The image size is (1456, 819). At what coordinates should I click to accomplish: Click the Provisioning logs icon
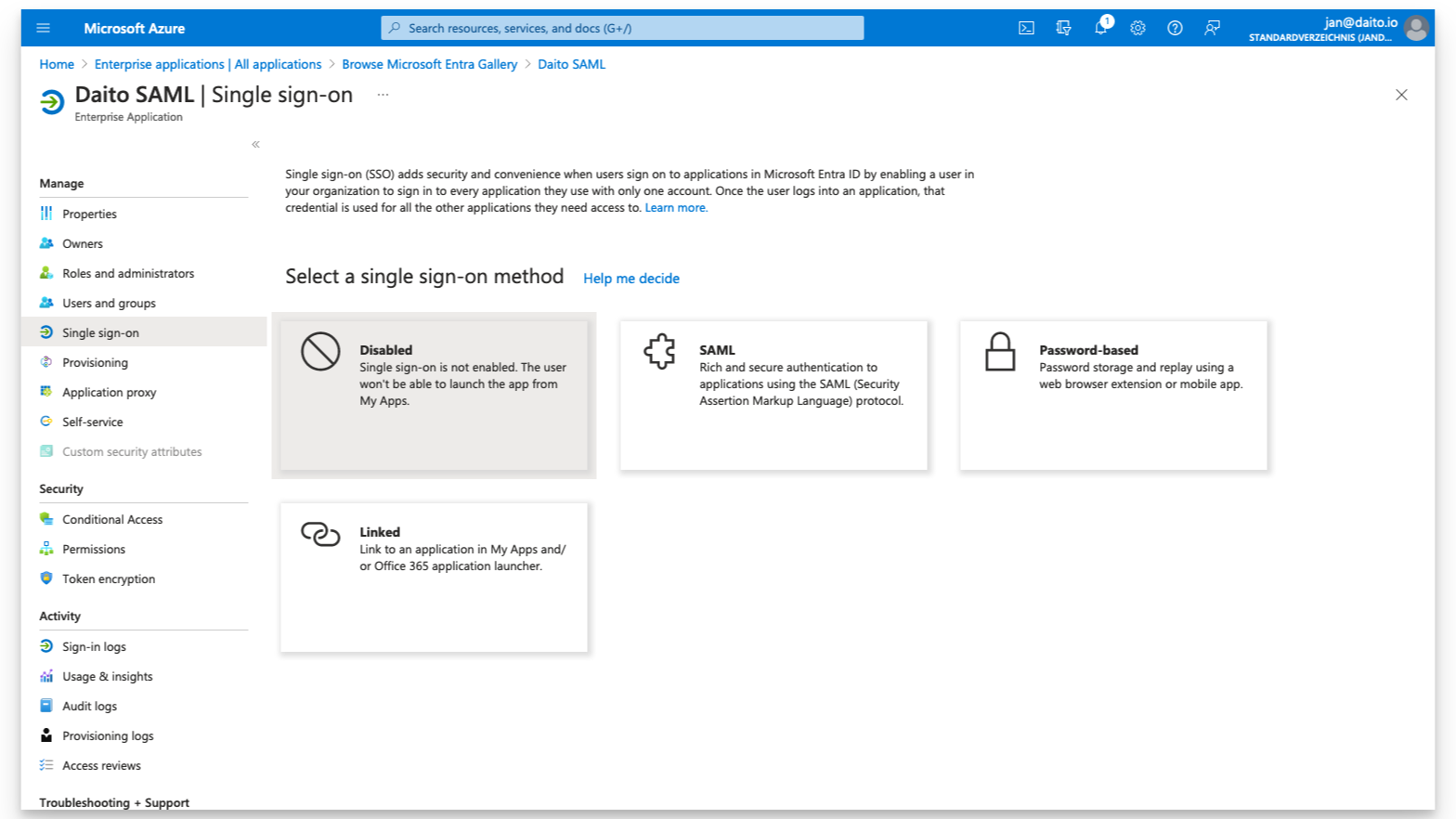46,735
